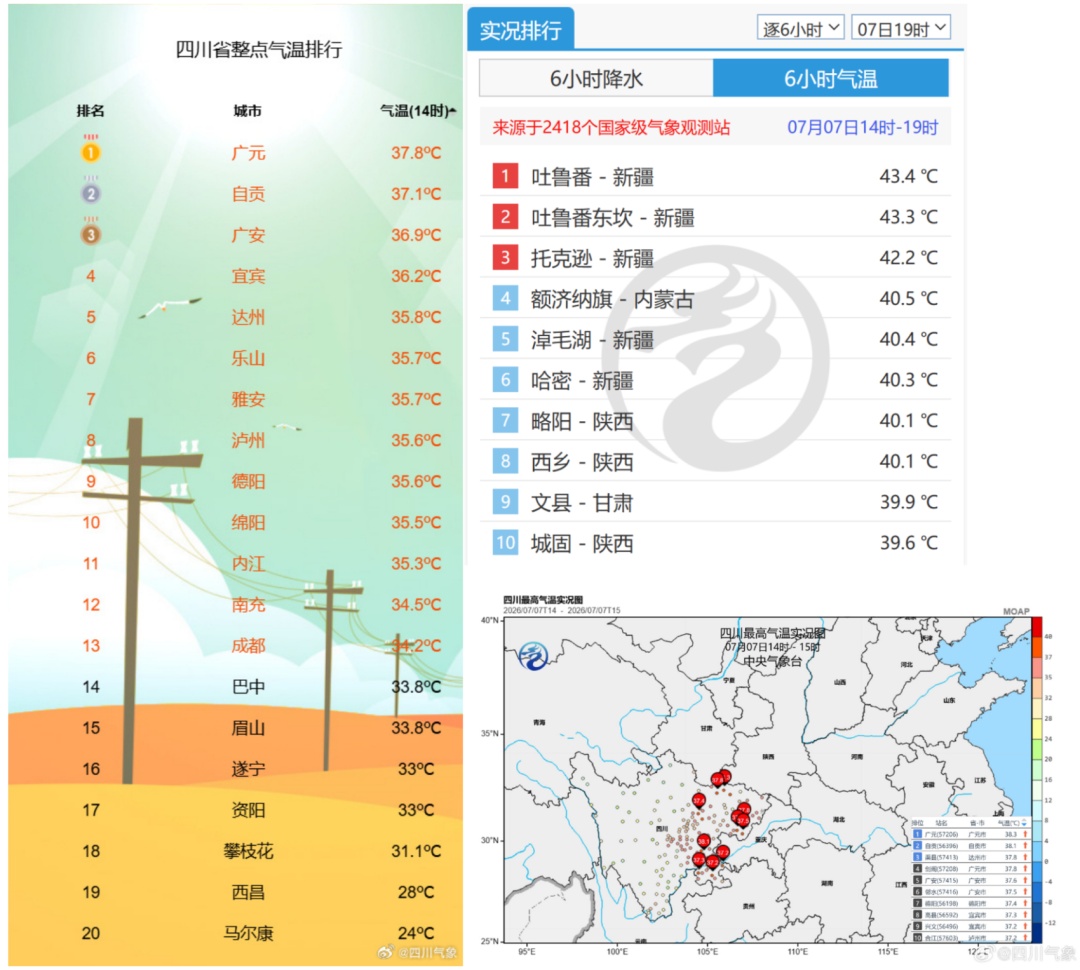Click the 邻水(57416) row in the map table

(x=970, y=892)
